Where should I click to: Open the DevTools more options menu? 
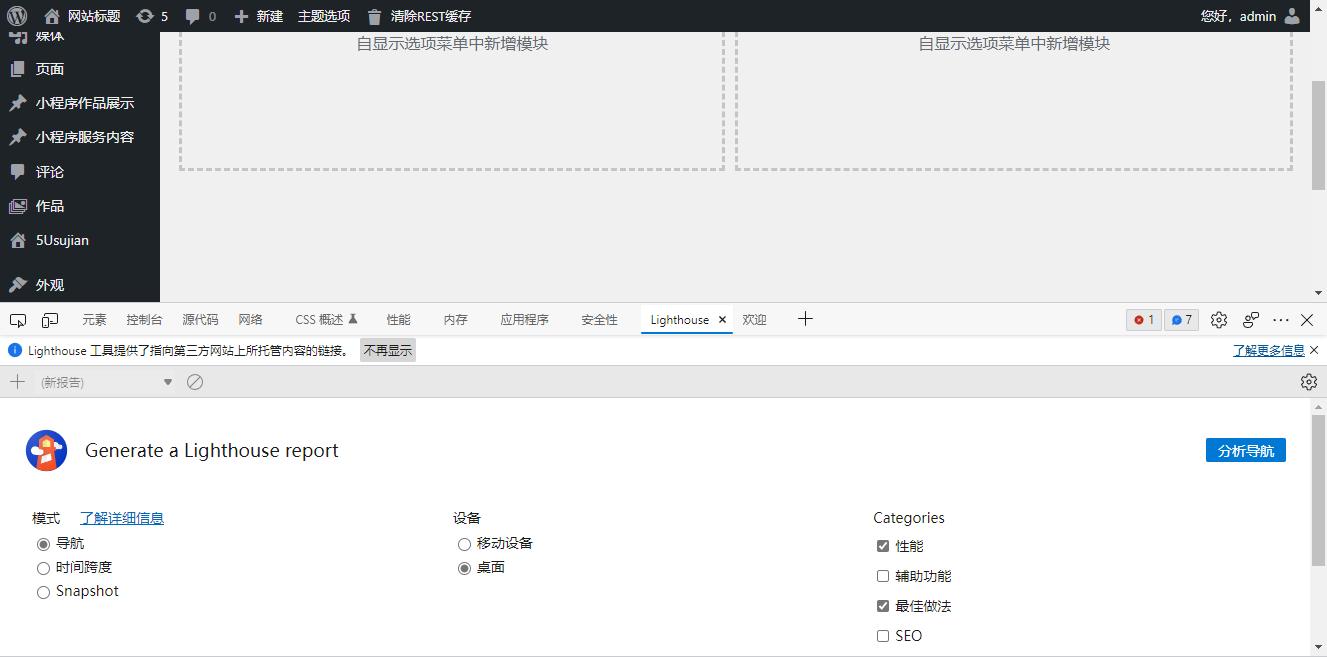coord(1280,319)
